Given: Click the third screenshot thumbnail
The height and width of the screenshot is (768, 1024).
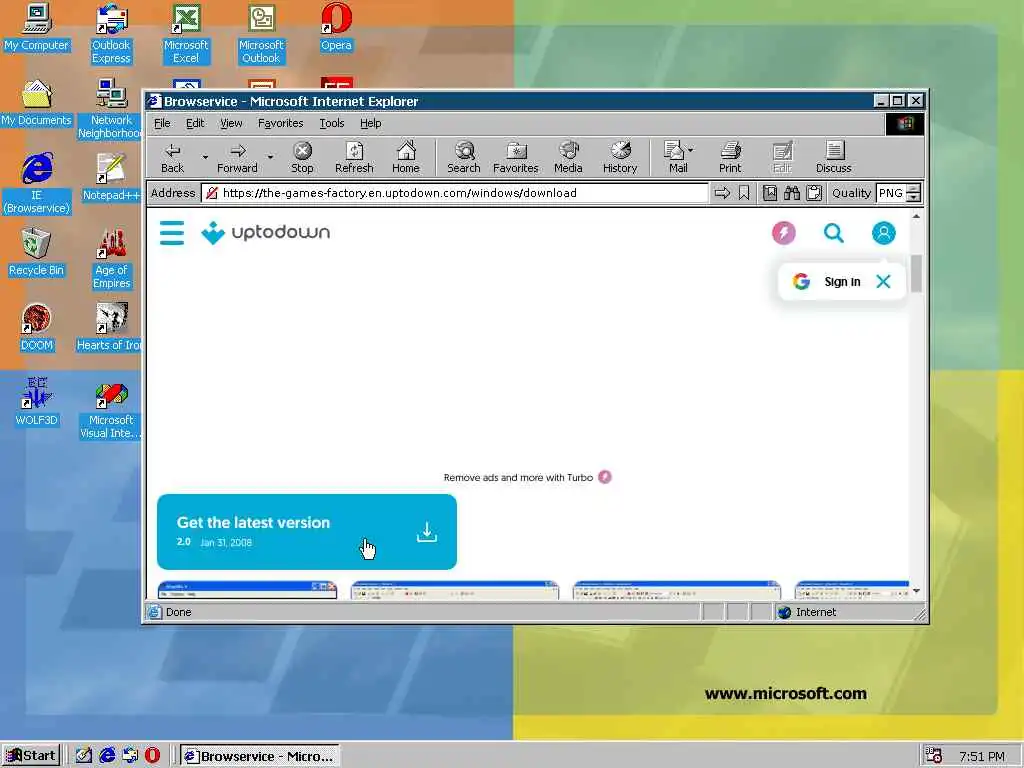Looking at the screenshot, I should tap(677, 590).
